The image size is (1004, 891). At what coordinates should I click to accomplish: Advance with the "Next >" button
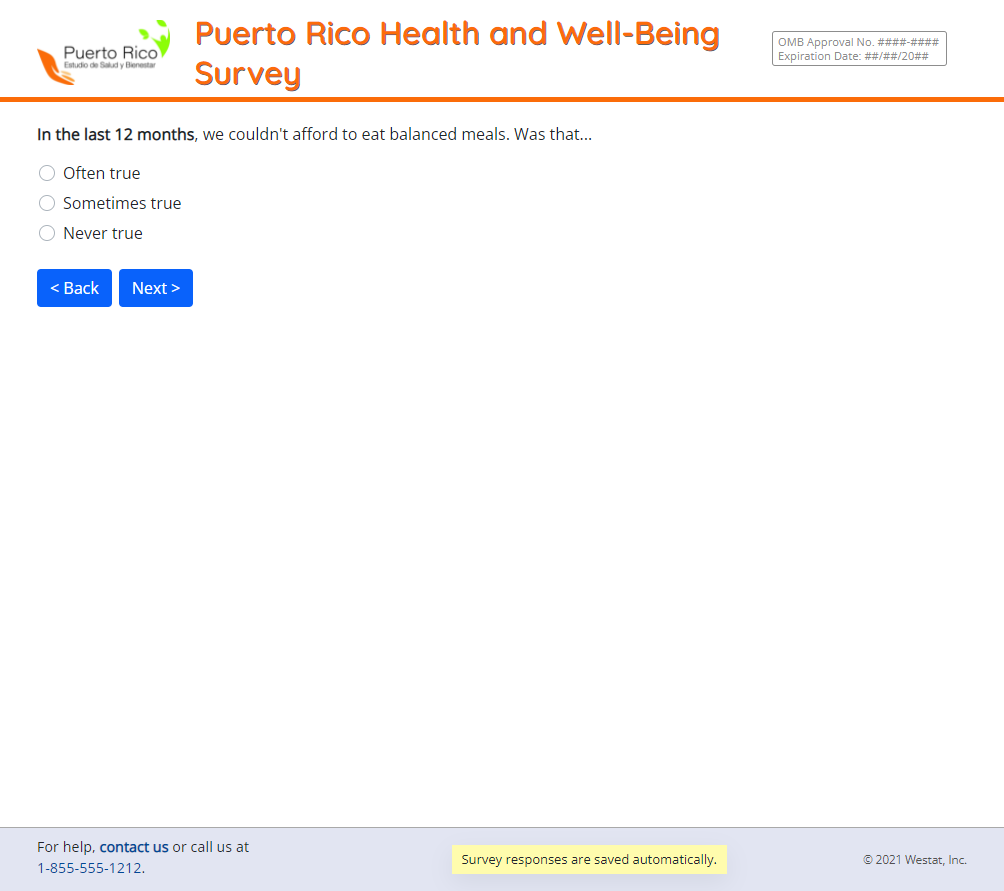(156, 288)
